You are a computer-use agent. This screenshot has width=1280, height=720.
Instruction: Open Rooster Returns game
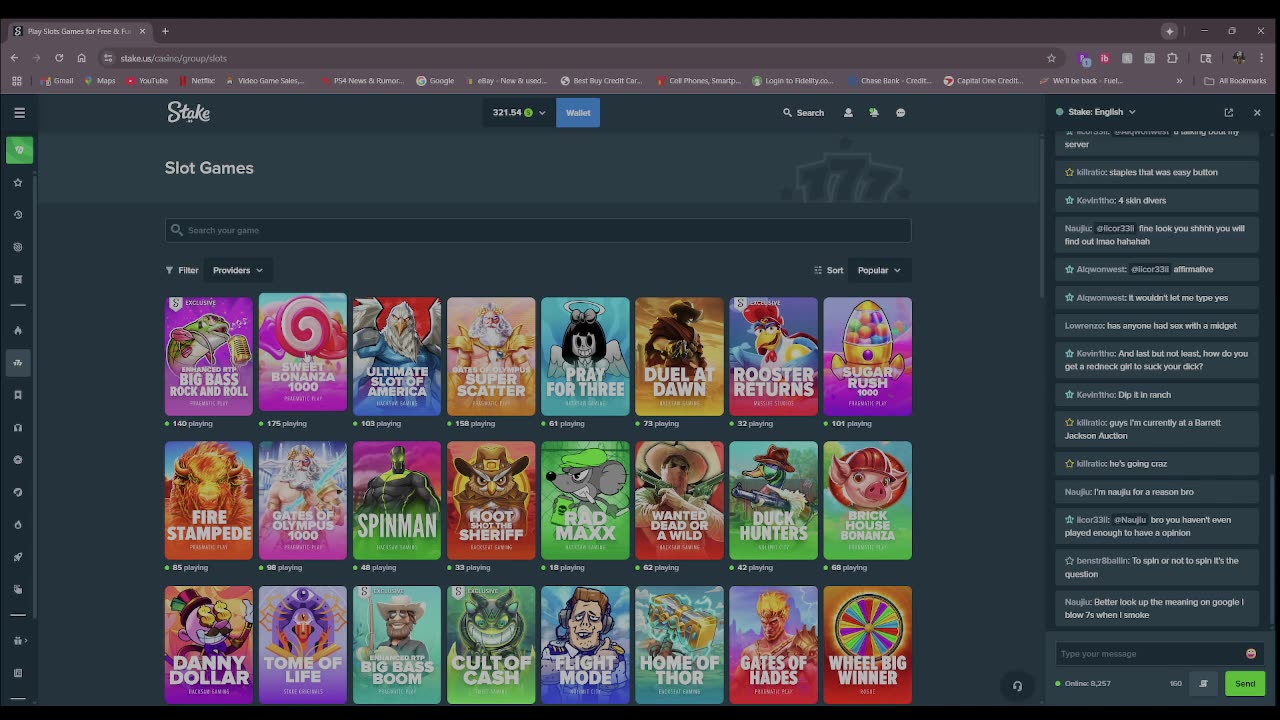coord(773,356)
